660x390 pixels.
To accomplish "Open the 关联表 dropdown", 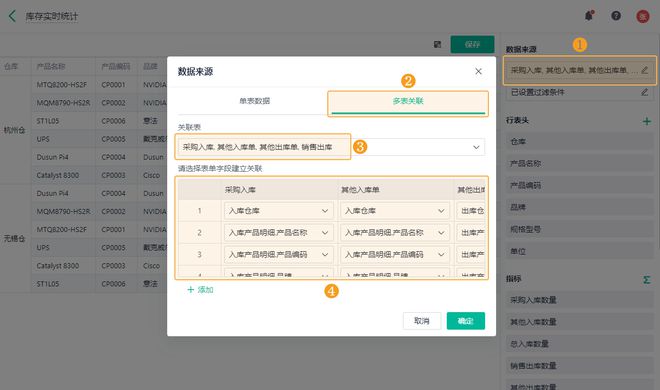I will 331,147.
